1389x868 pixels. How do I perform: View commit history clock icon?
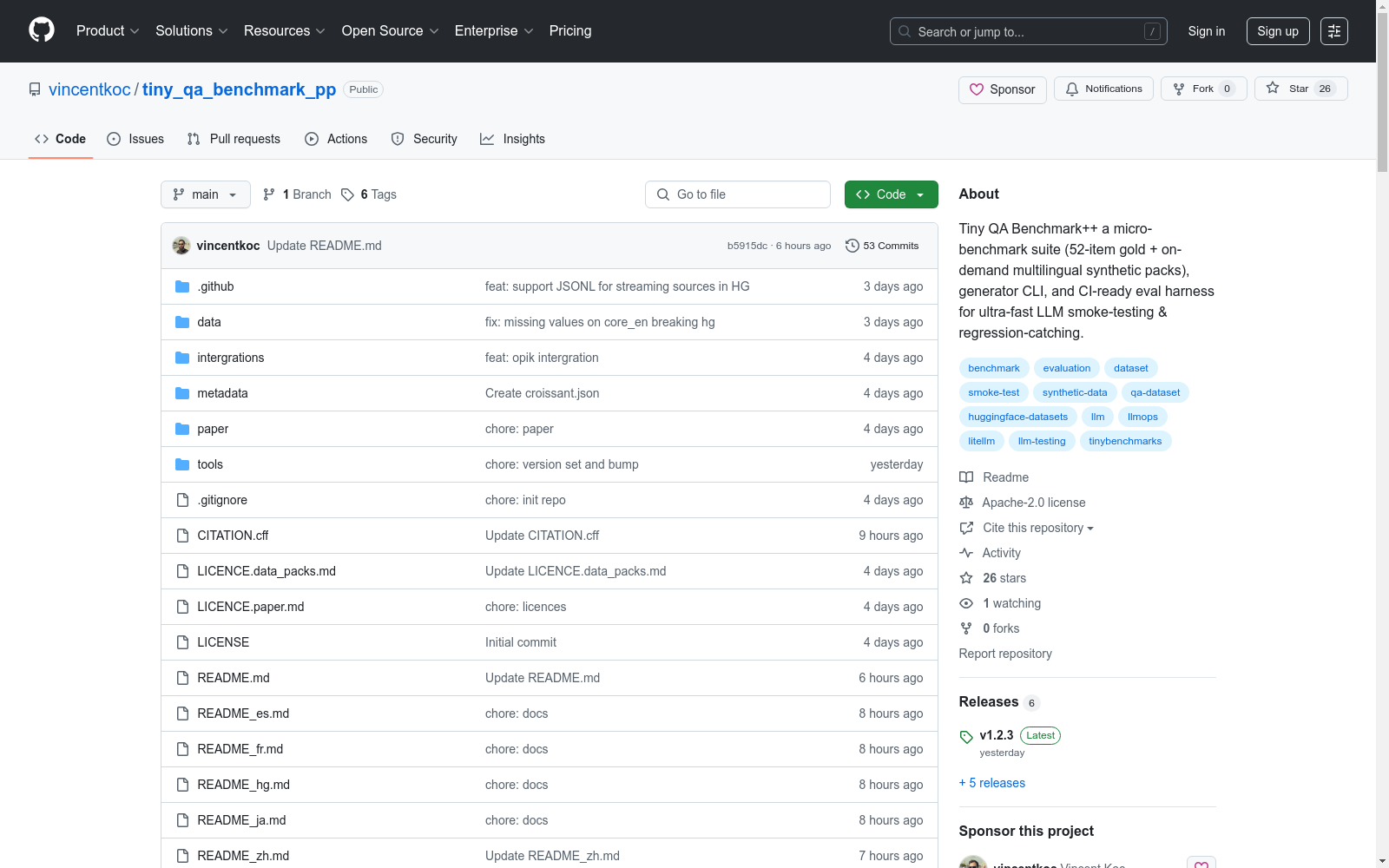click(852, 246)
